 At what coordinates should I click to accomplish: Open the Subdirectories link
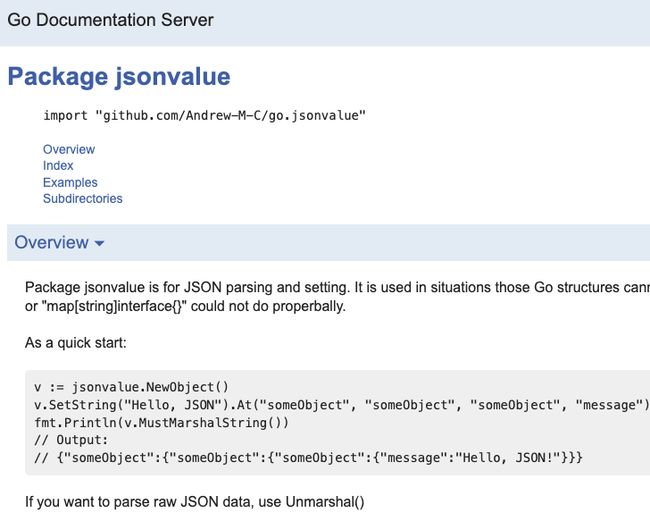click(x=82, y=199)
